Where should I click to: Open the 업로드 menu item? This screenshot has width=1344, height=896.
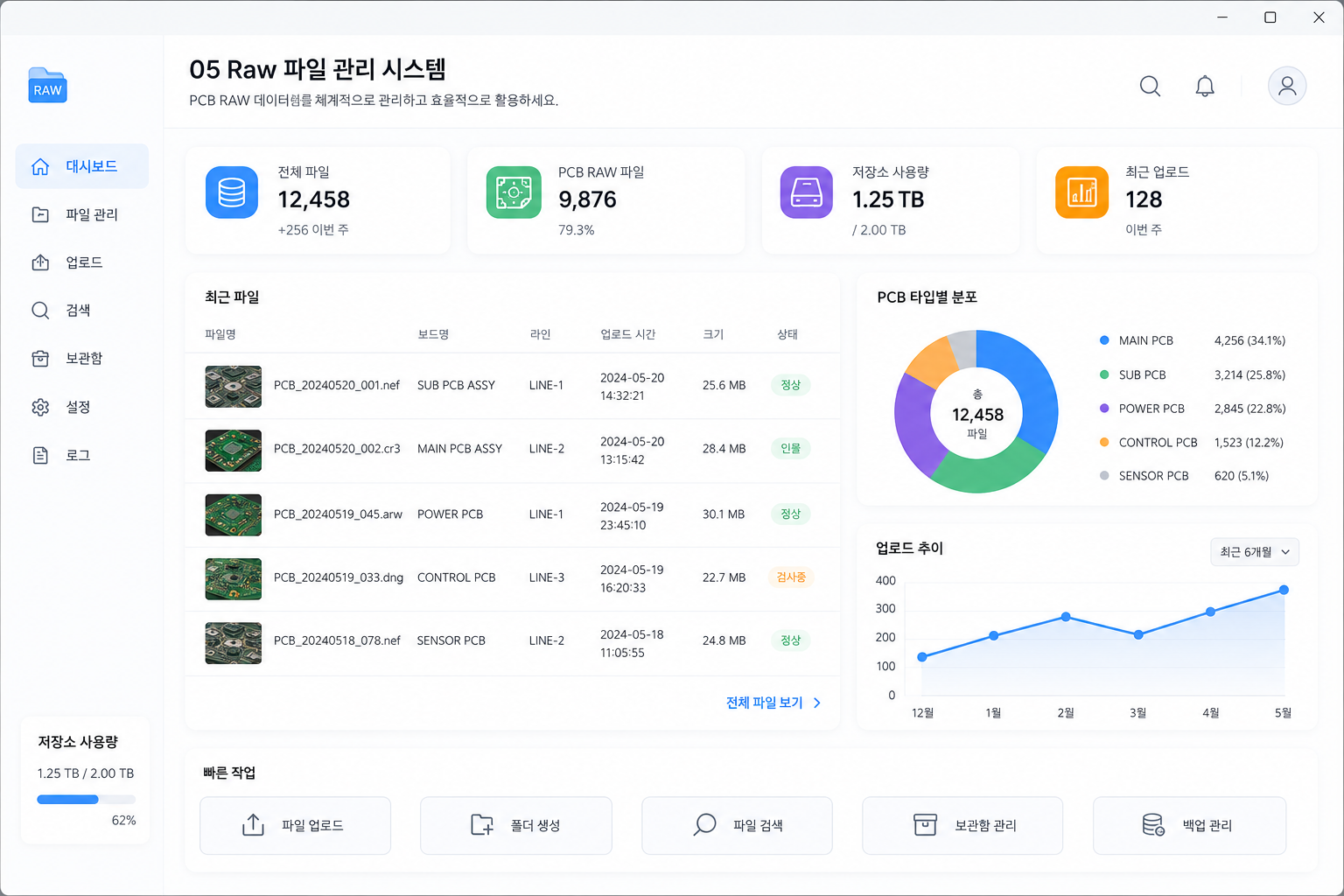(x=82, y=262)
